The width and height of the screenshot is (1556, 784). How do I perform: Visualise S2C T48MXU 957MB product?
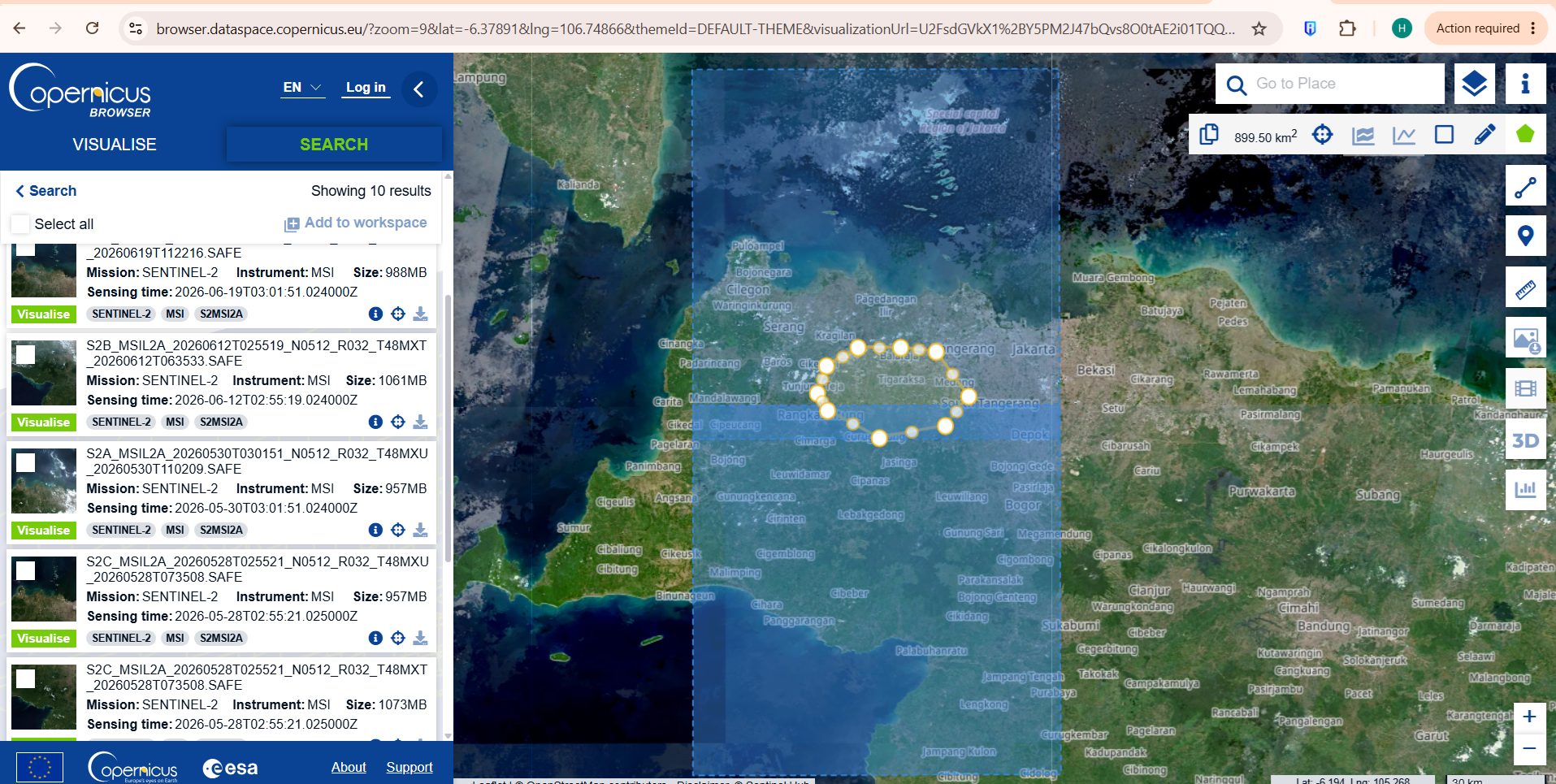[44, 639]
